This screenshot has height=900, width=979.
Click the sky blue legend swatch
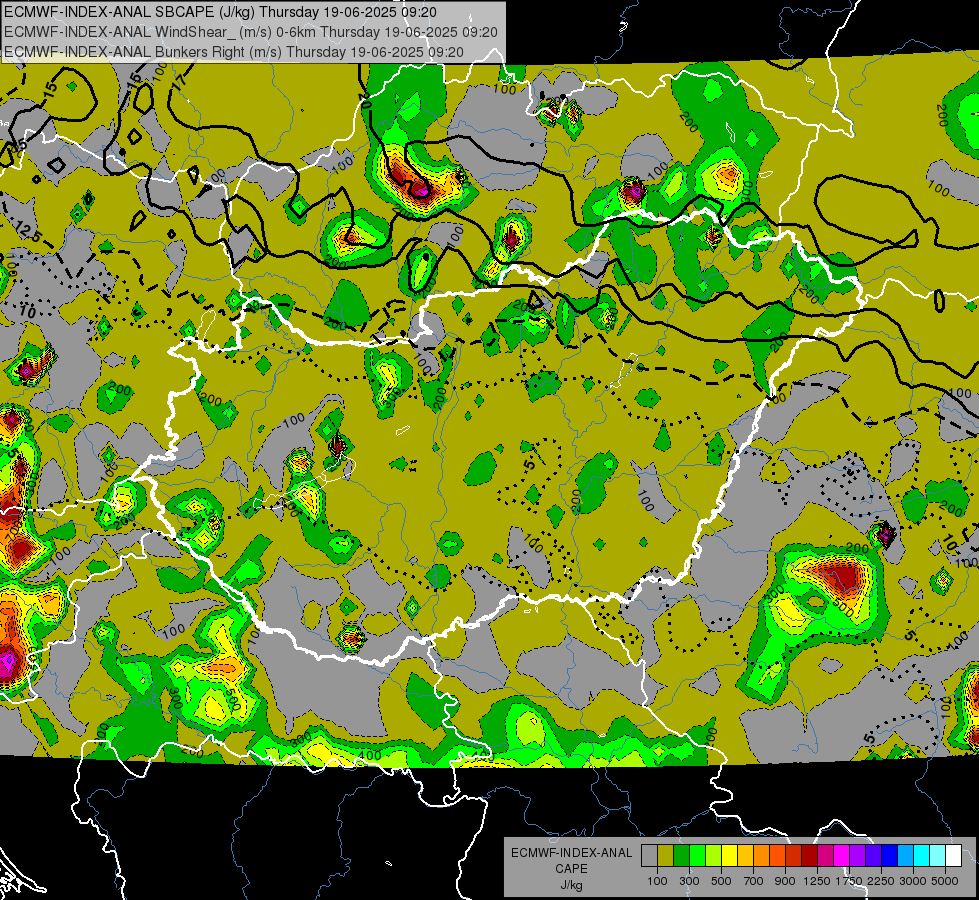click(905, 856)
